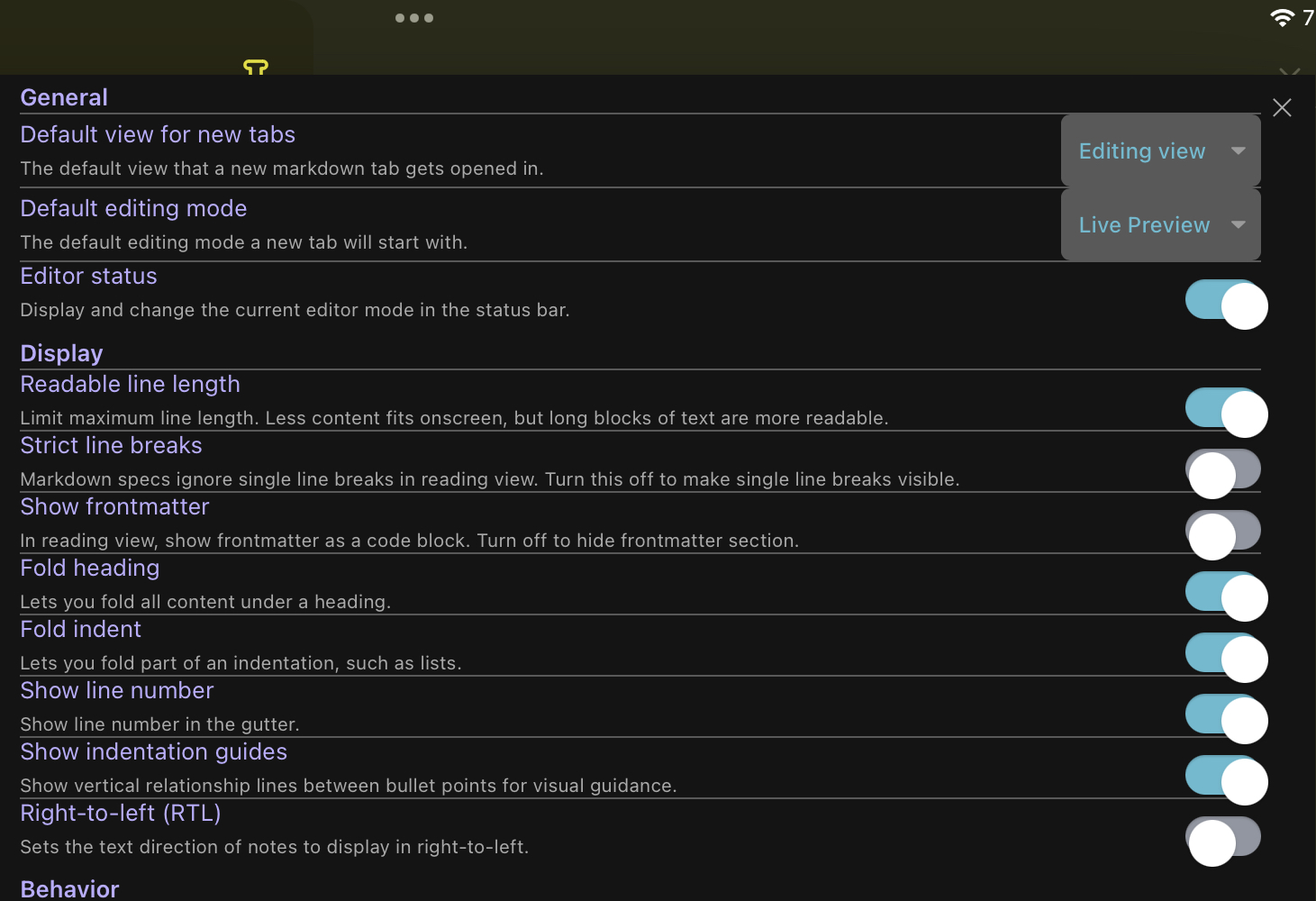Image resolution: width=1316 pixels, height=901 pixels.
Task: Turn off Readable line length
Action: [1226, 413]
